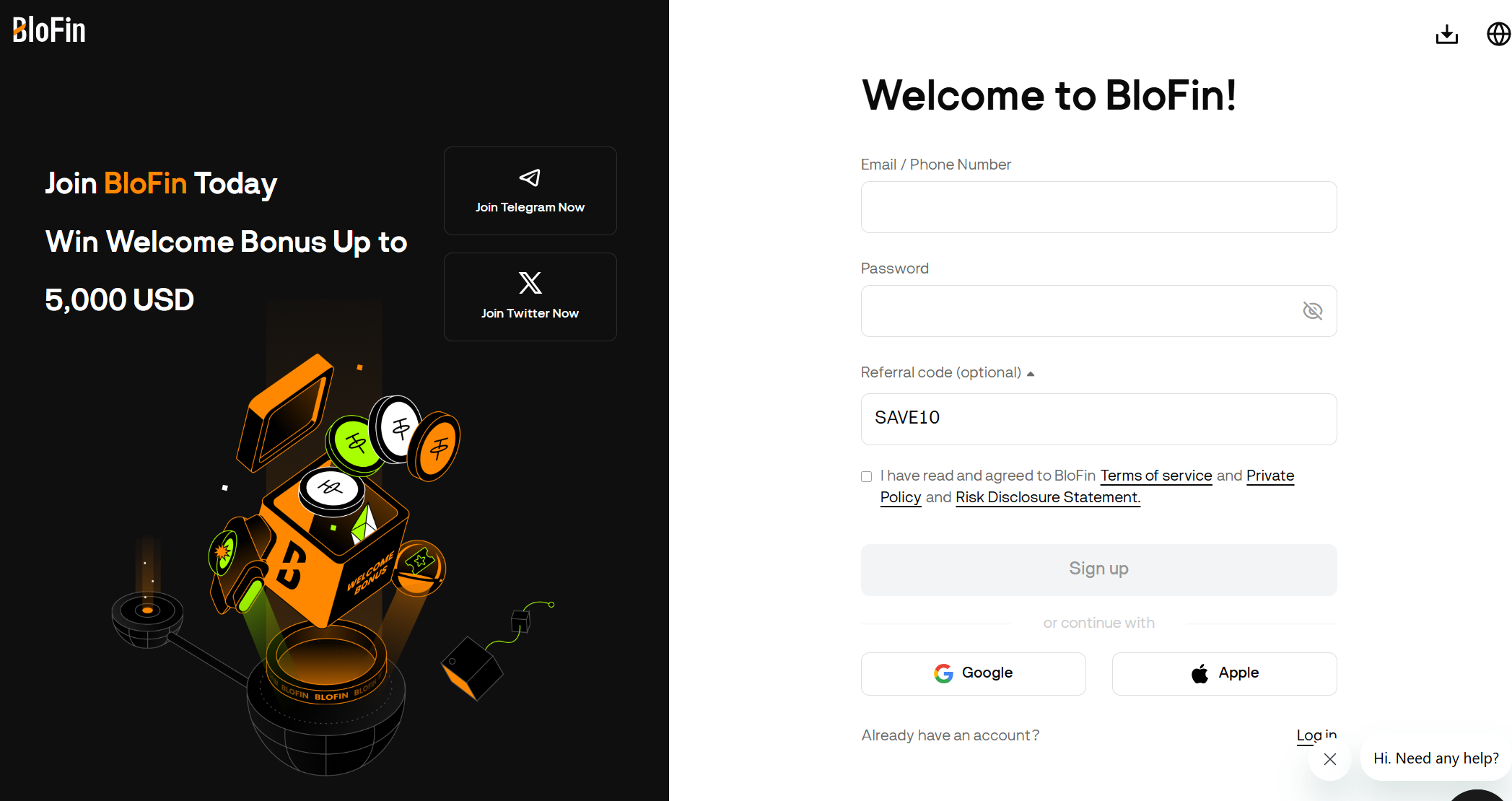Click the Telegram paper plane icon
Viewport: 1512px width, 801px height.
point(530,178)
